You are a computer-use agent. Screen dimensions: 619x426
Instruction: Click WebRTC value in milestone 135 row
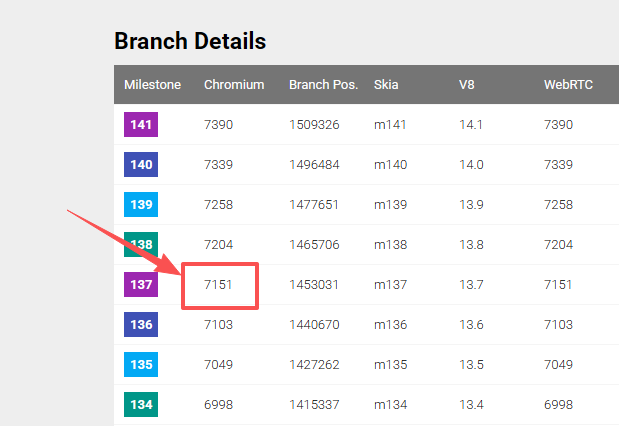tap(558, 364)
